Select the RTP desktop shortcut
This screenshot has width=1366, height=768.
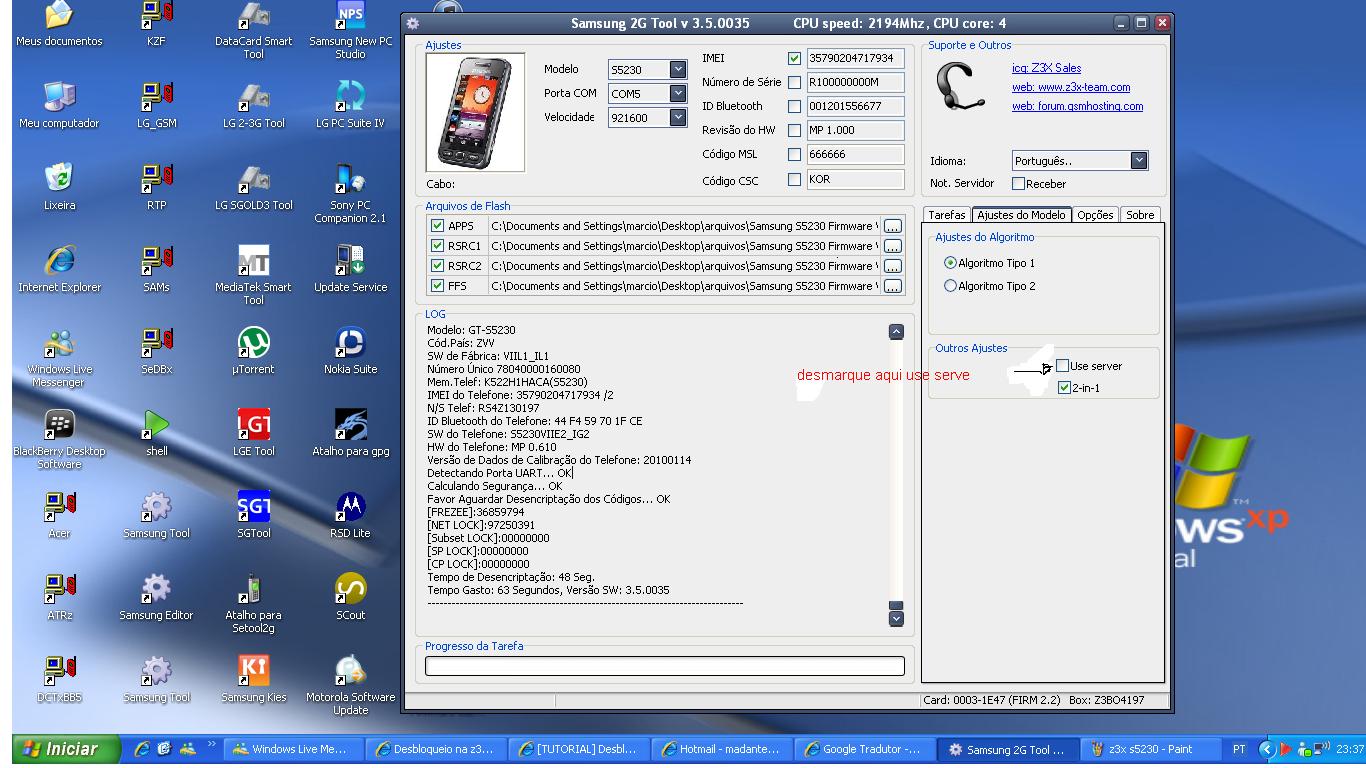point(156,187)
